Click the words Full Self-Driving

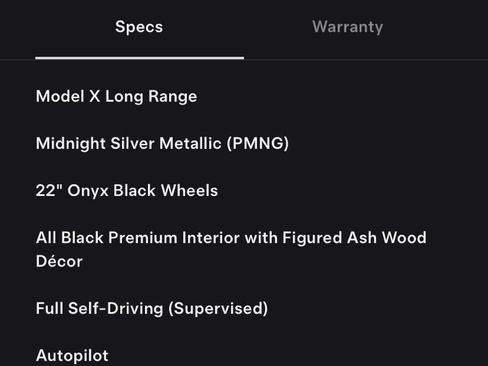(99, 308)
